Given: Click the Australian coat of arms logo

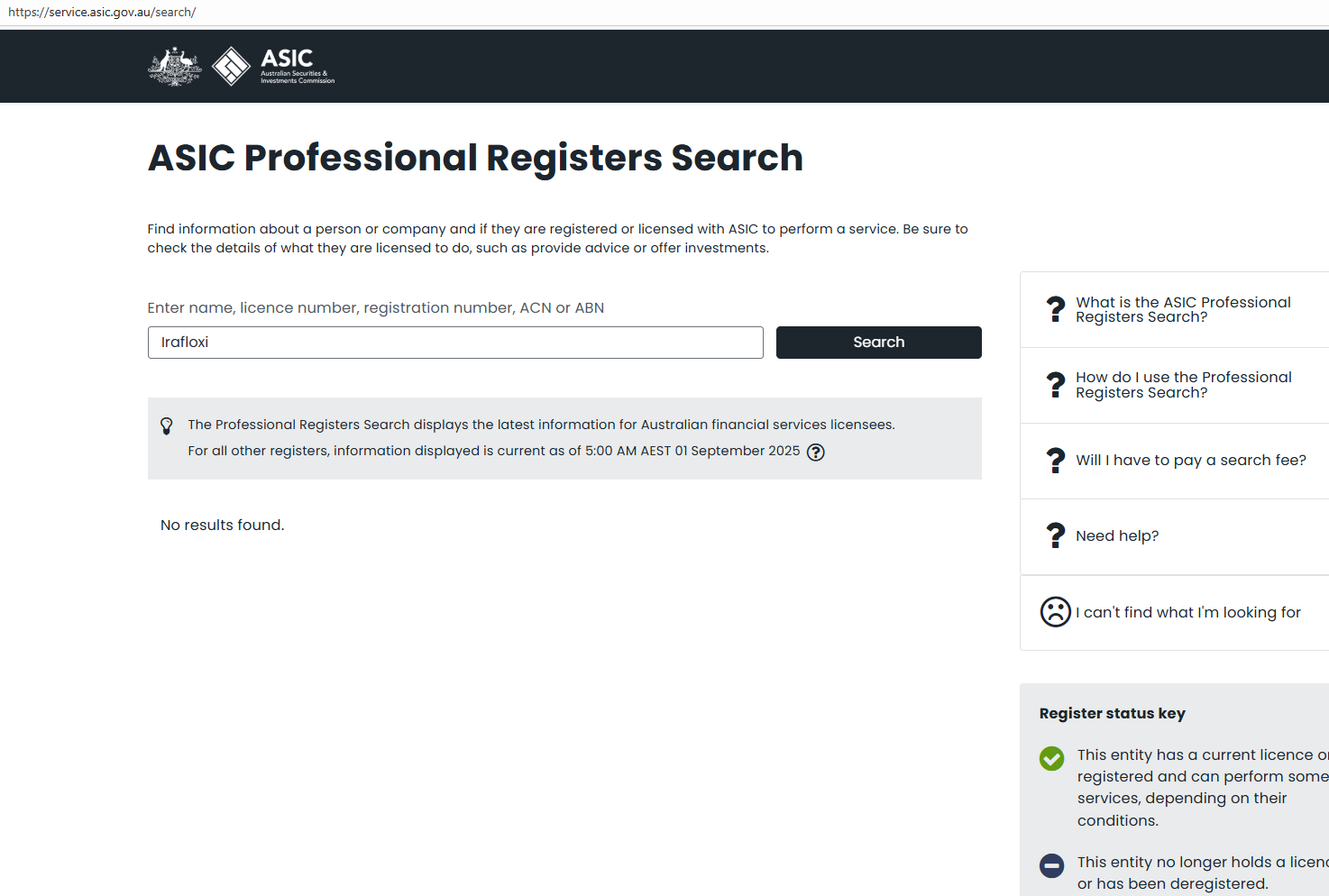Looking at the screenshot, I should [175, 66].
